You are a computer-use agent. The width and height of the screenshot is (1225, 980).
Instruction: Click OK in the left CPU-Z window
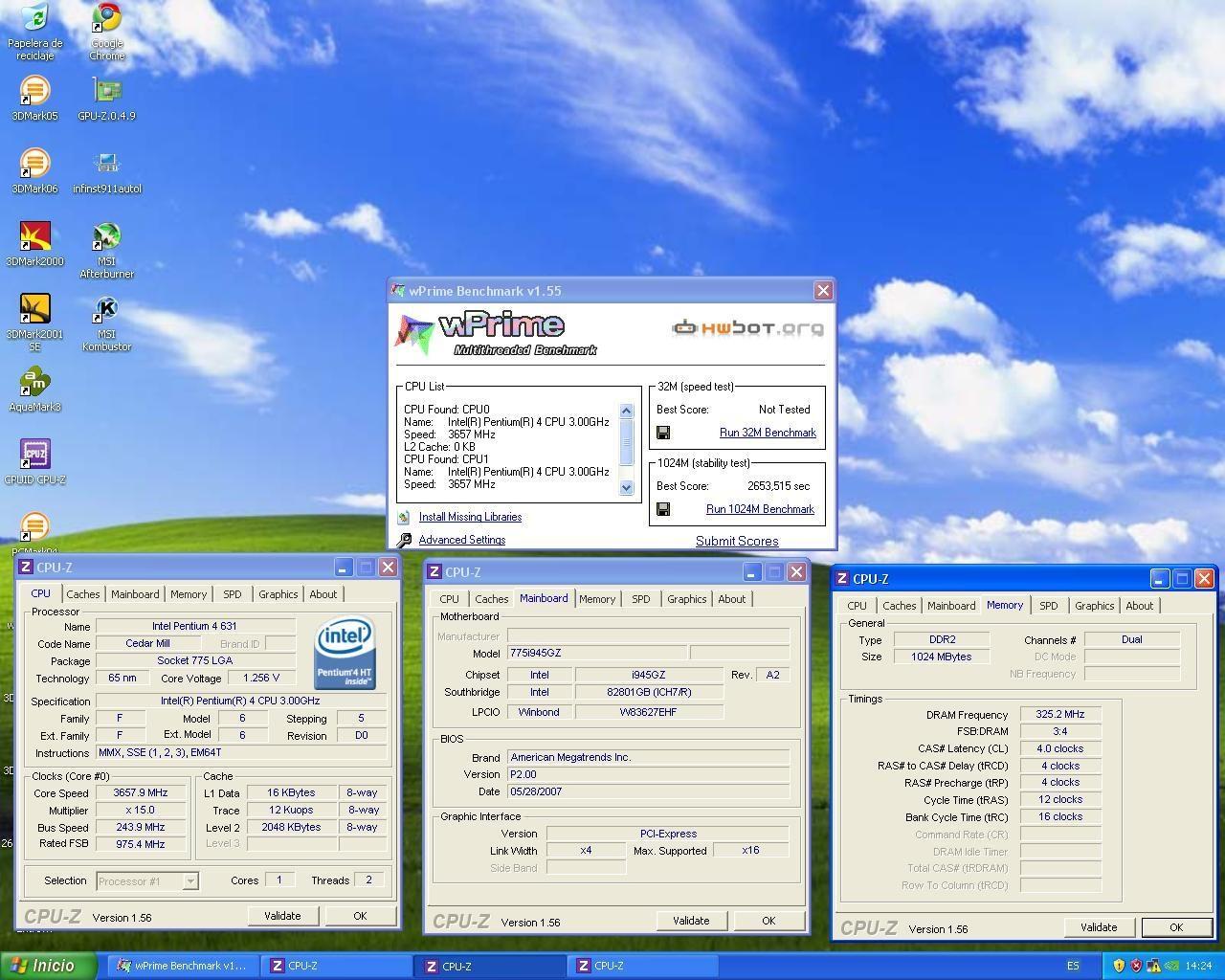coord(360,916)
